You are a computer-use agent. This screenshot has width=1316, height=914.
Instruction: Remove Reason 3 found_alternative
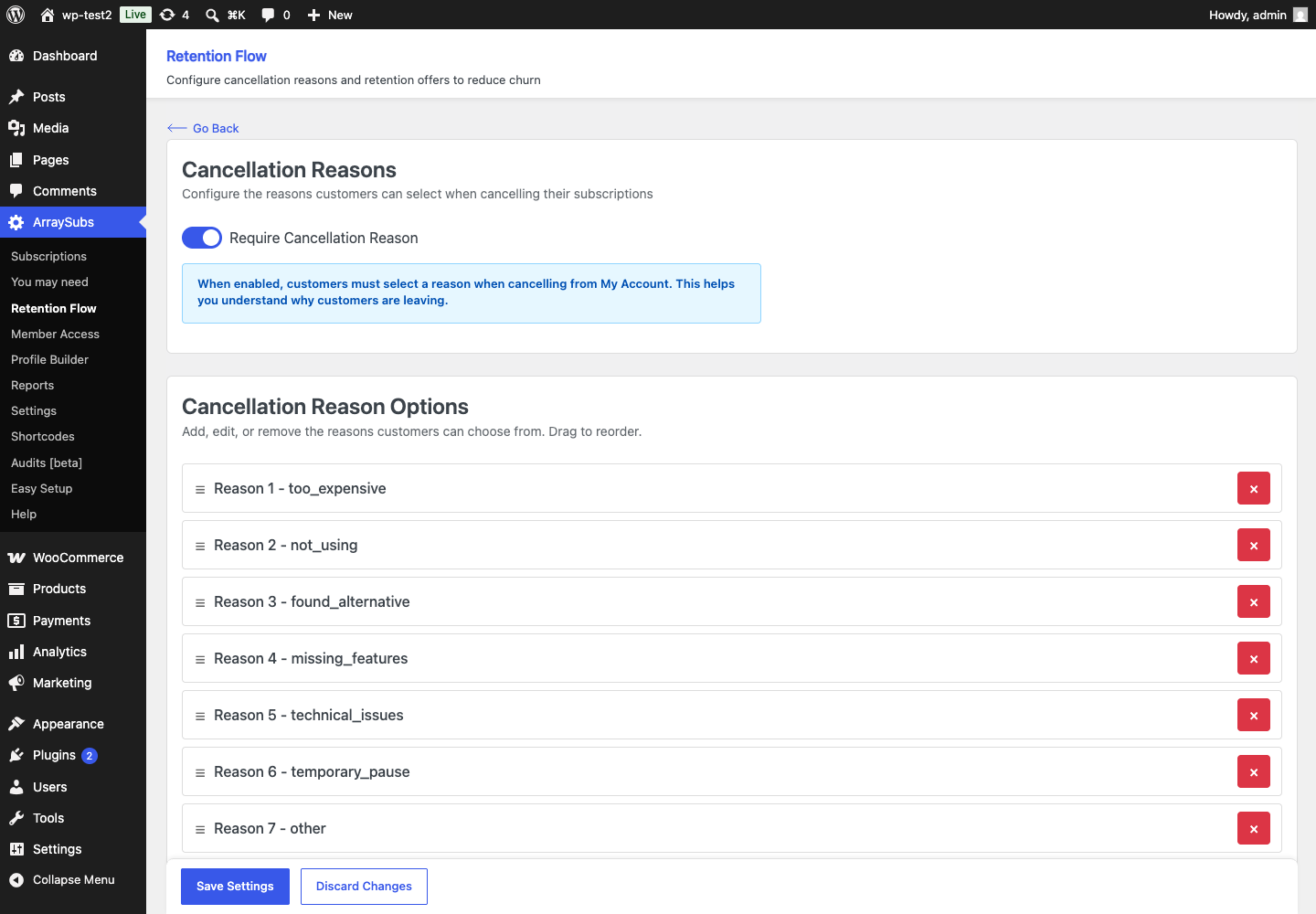[1254, 602]
